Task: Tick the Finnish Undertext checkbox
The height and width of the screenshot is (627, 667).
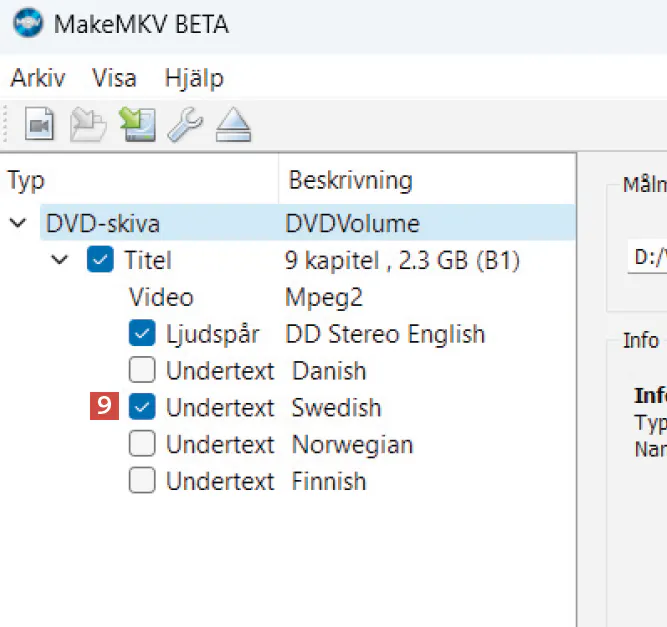Action: click(142, 481)
